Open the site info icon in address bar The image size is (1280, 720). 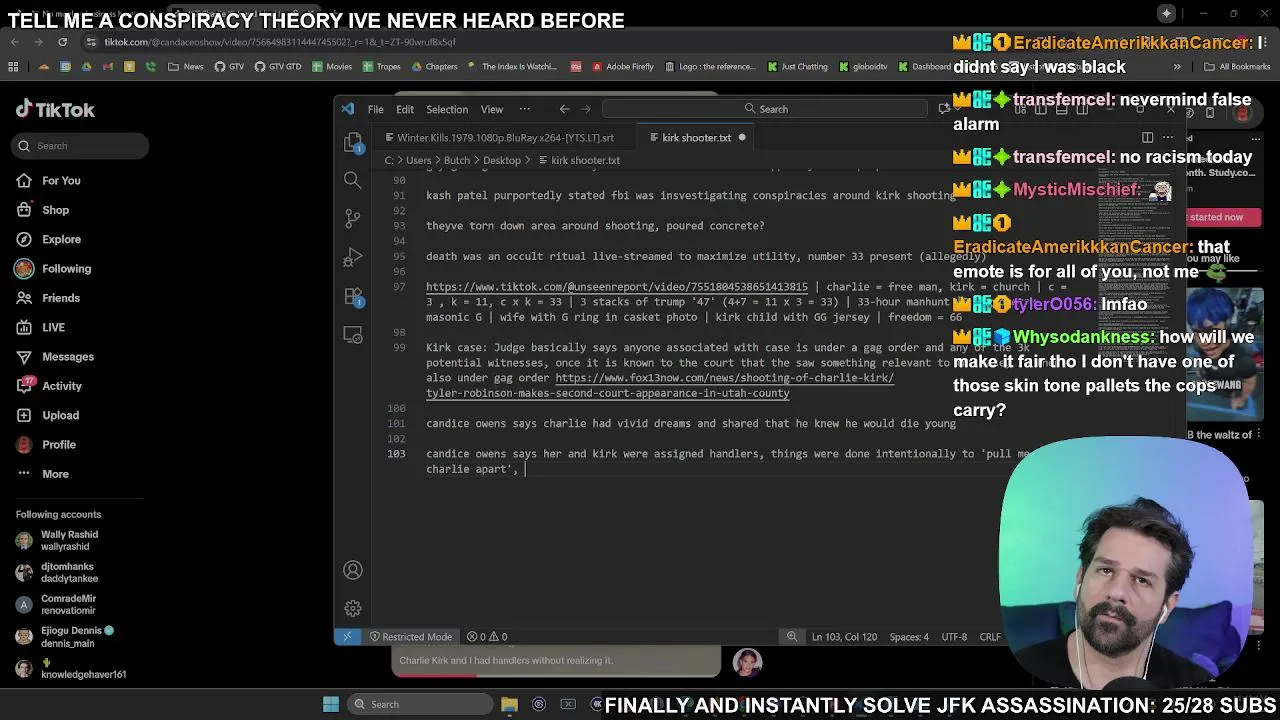(91, 42)
